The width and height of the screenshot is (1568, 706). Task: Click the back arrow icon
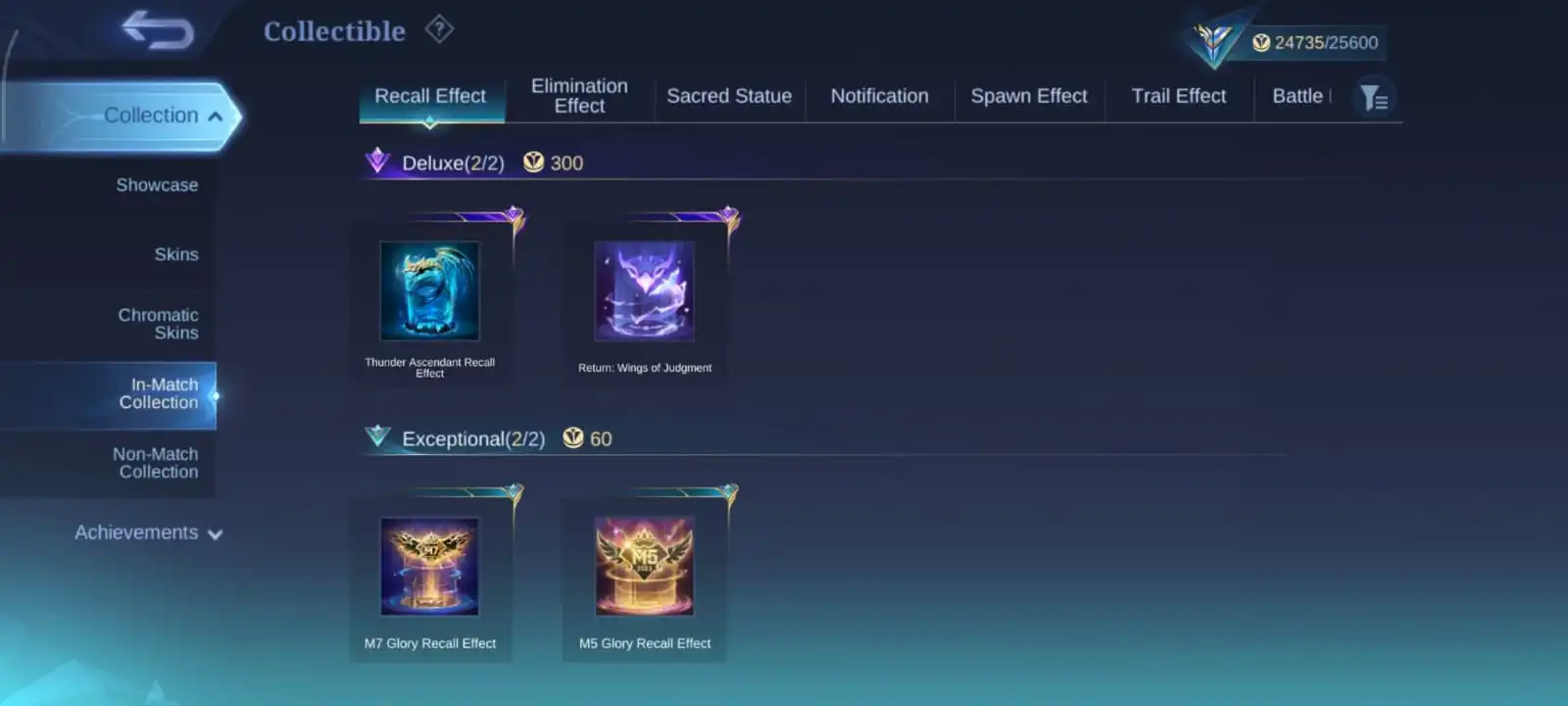(x=158, y=30)
